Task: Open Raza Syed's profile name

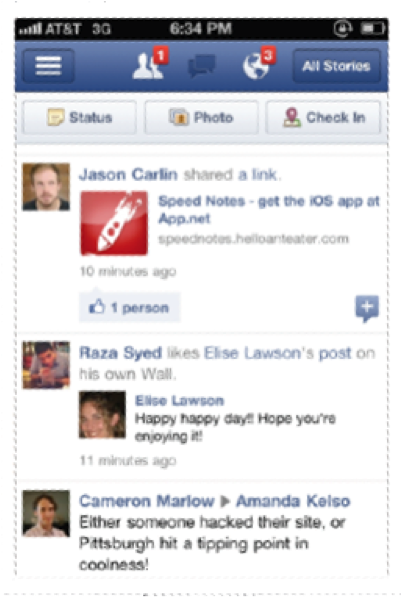Action: click(121, 353)
